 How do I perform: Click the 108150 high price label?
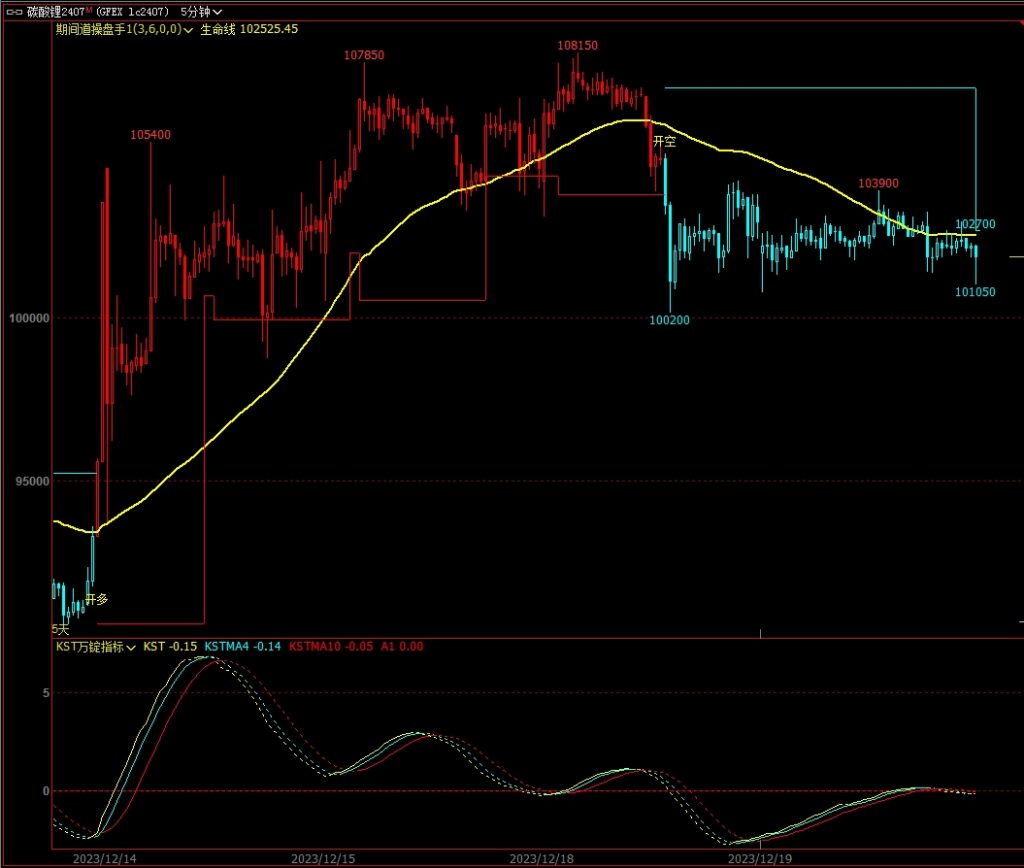point(577,46)
